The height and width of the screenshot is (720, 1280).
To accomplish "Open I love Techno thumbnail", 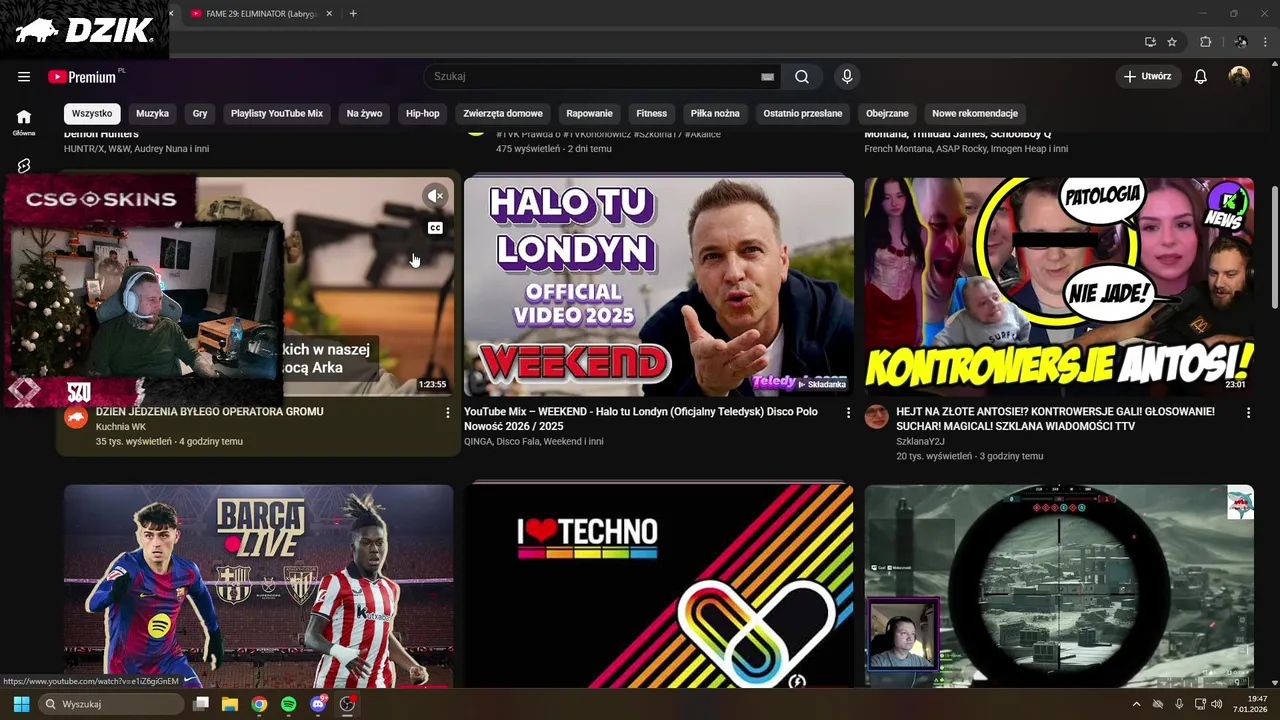I will pos(659,586).
